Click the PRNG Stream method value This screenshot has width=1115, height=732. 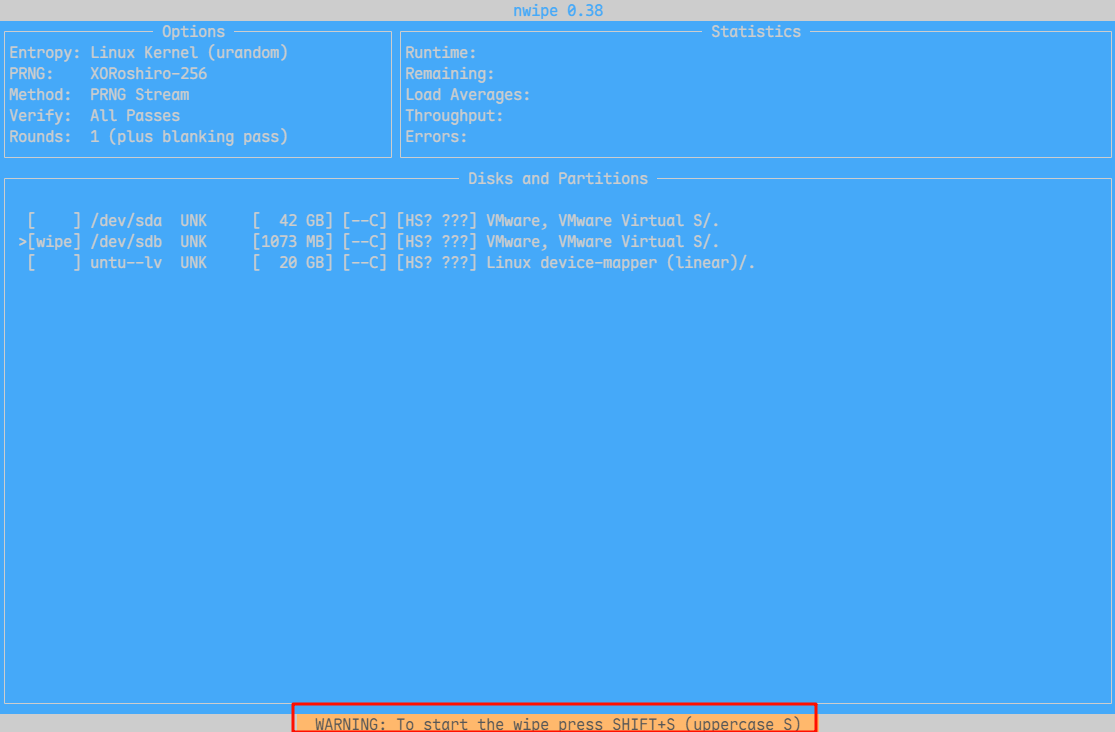[x=140, y=95]
